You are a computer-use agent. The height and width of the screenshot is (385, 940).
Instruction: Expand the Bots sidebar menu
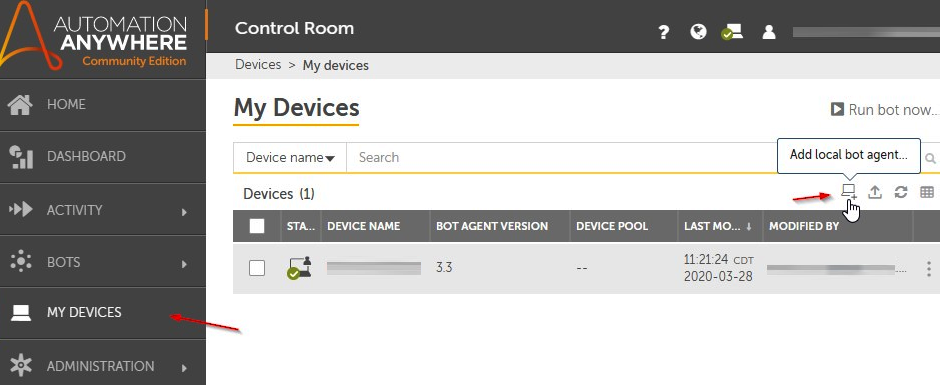coord(103,262)
